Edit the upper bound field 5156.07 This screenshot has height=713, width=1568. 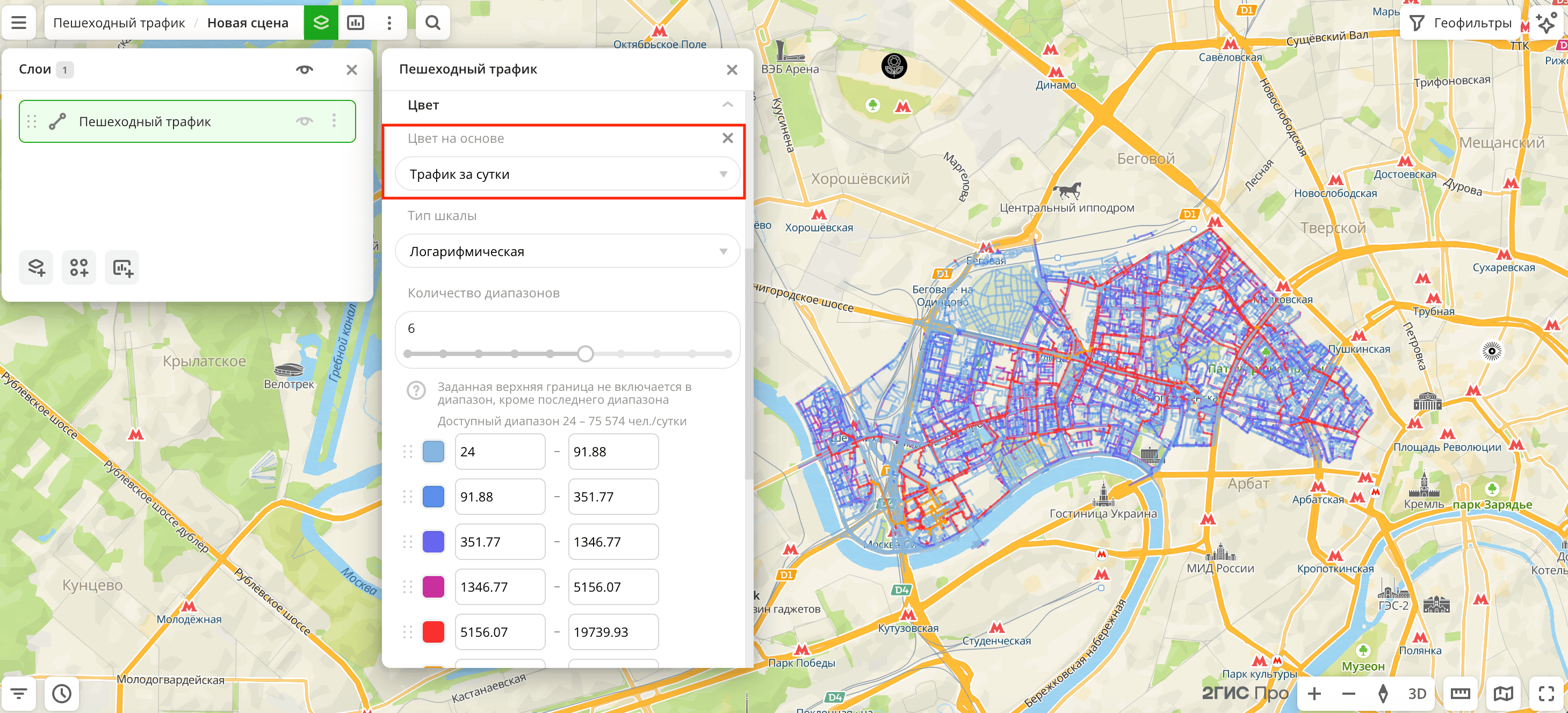(613, 586)
